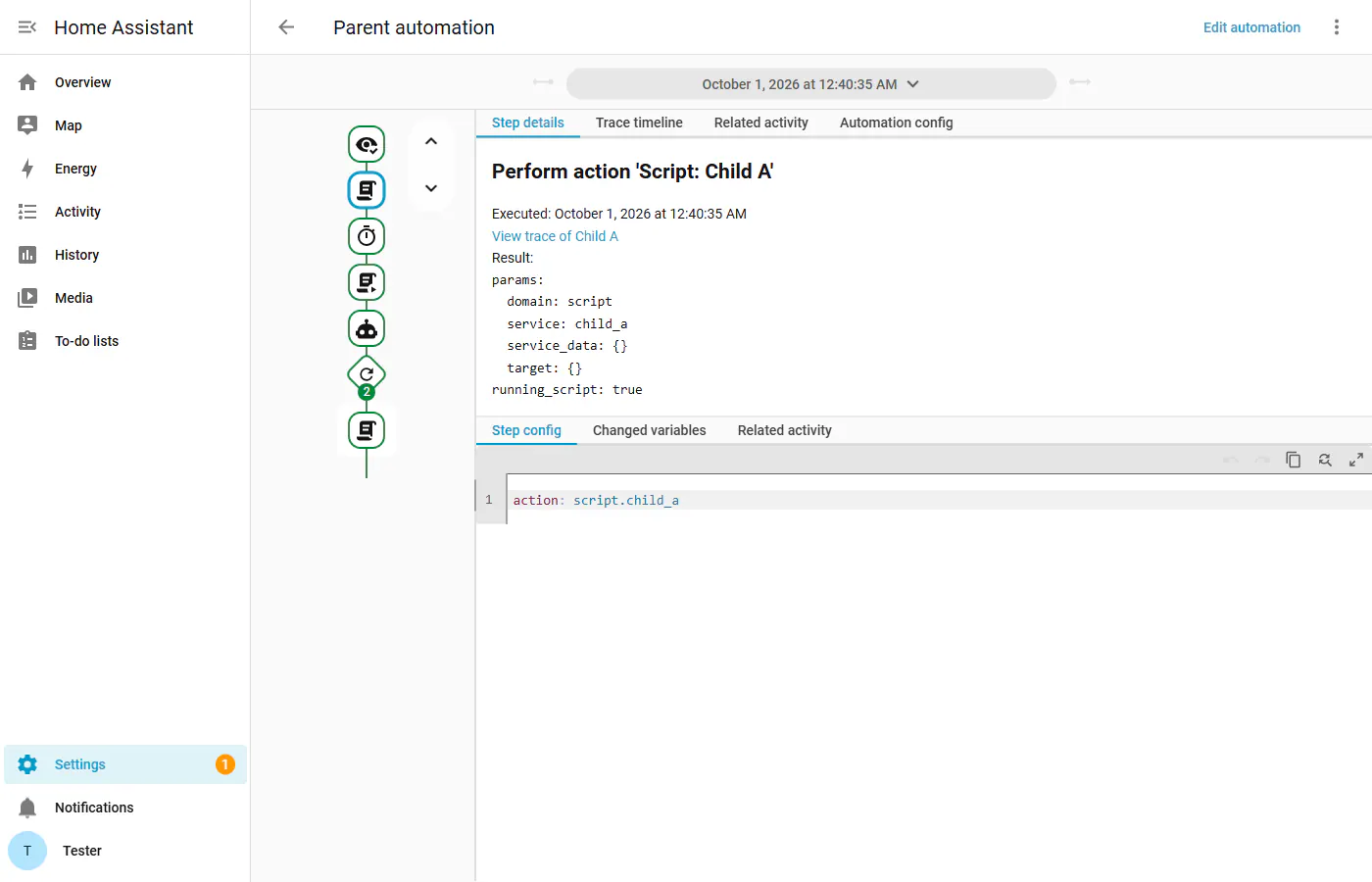
Task: Open History in the sidebar
Action: [x=125, y=255]
